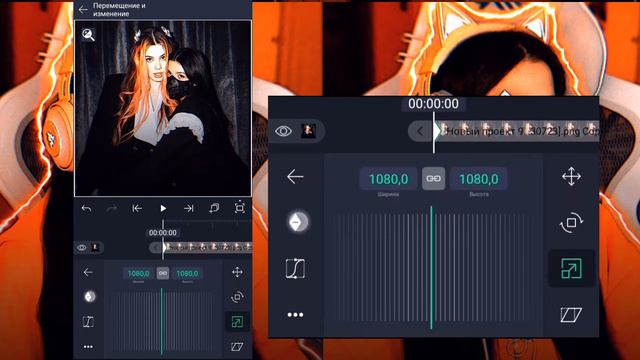
Task: Click 00:00:00 timecode in enlarged panel
Action: click(x=433, y=104)
